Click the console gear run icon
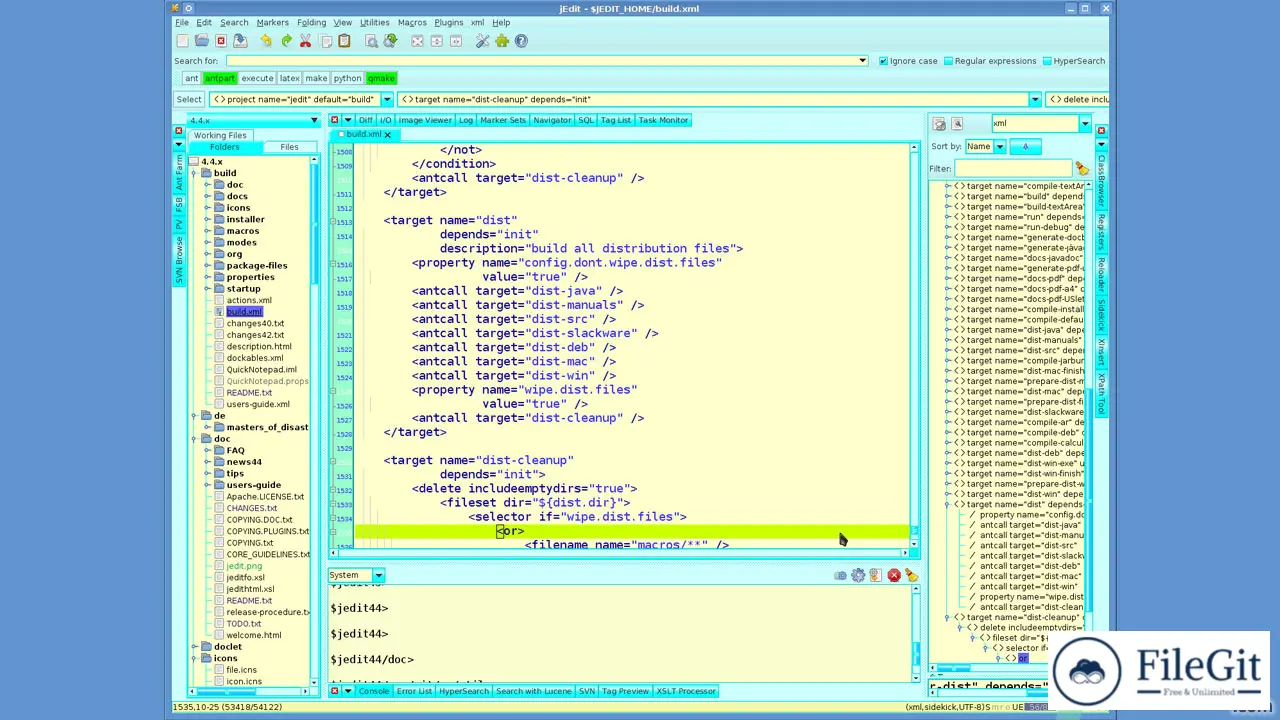The image size is (1280, 720). [x=858, y=575]
